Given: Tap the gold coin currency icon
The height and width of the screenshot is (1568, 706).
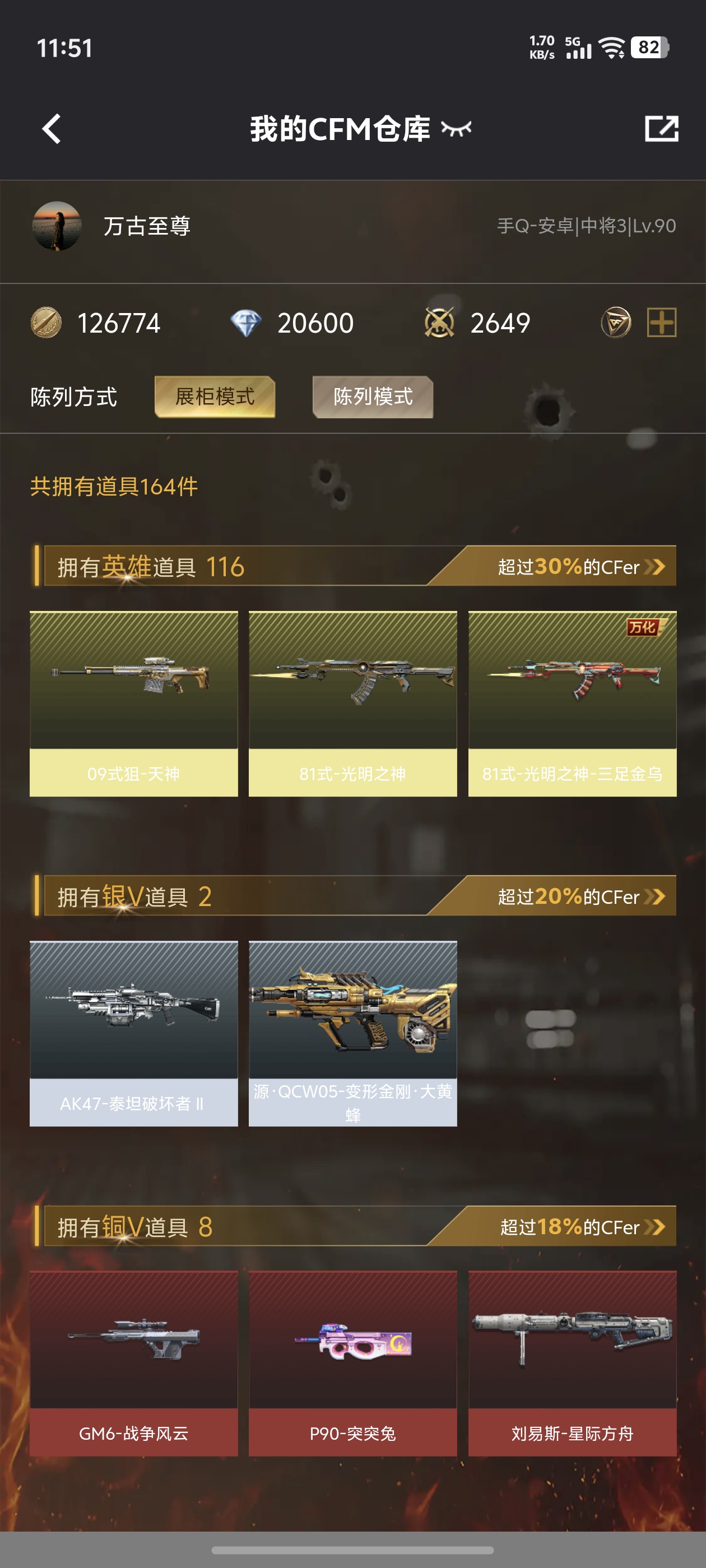Looking at the screenshot, I should (x=47, y=323).
